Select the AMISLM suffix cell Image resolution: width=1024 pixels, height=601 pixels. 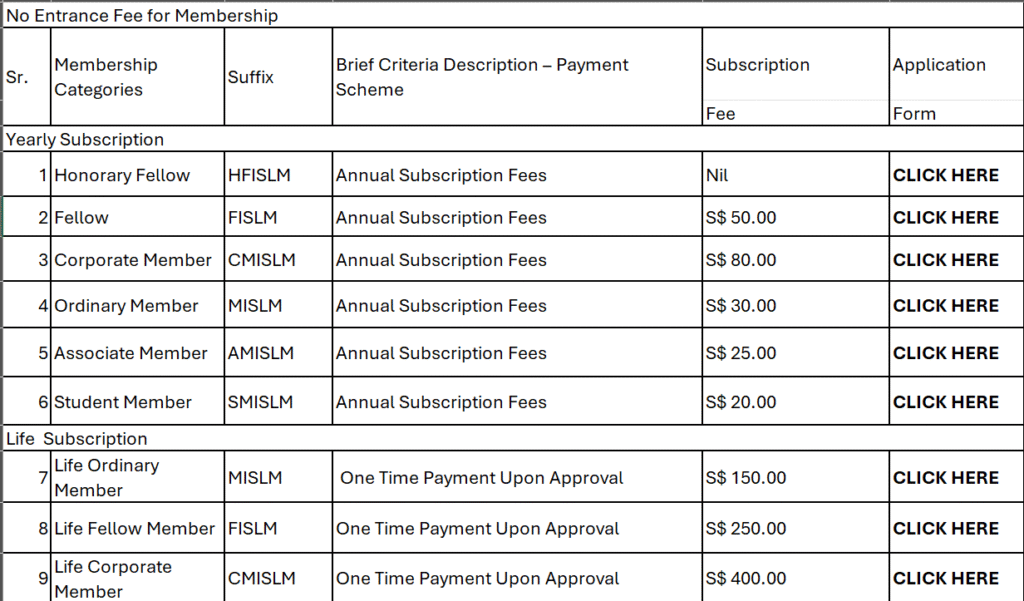[260, 353]
